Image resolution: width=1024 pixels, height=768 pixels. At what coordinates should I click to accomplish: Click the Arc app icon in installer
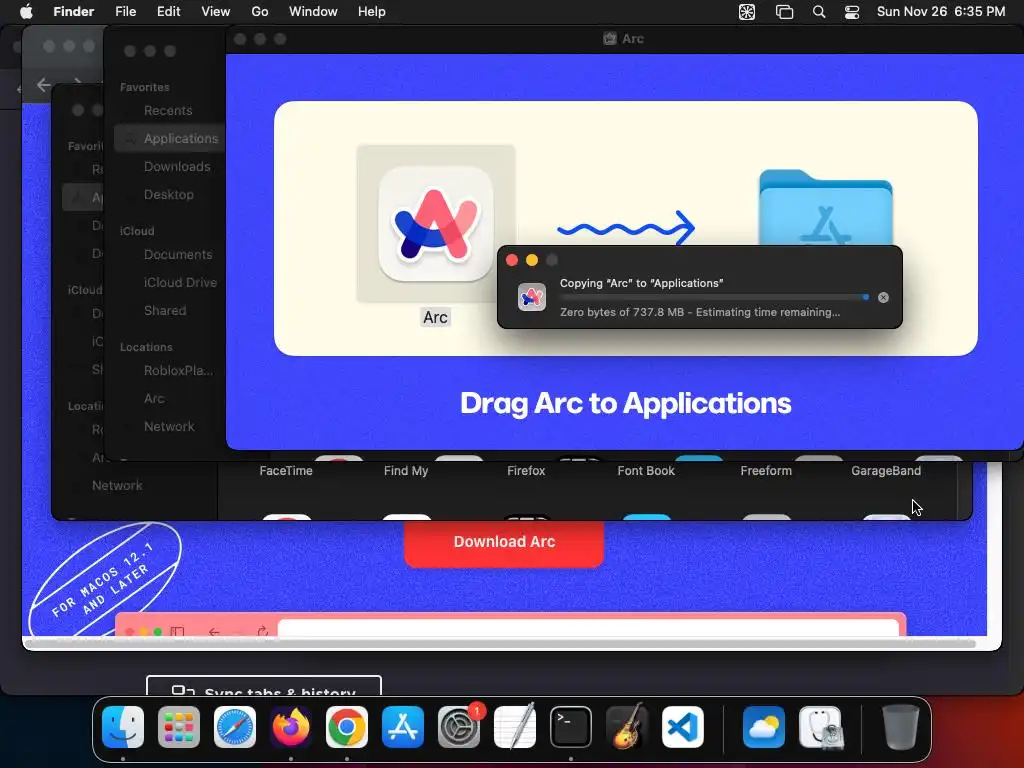coord(436,223)
